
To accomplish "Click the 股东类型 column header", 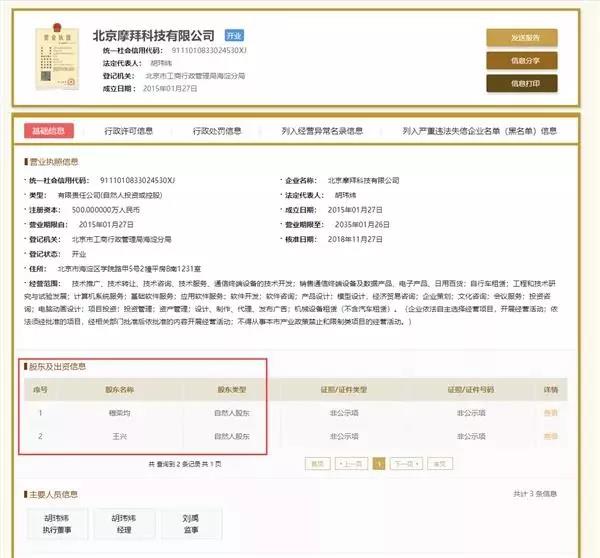I will pyautogui.click(x=232, y=390).
